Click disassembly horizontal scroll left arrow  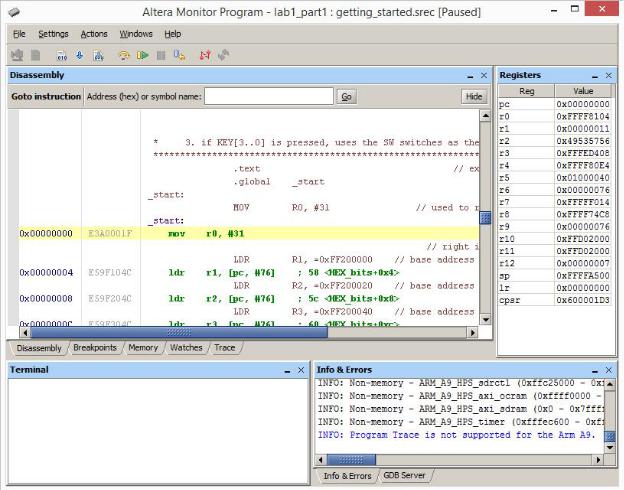[x=25, y=332]
